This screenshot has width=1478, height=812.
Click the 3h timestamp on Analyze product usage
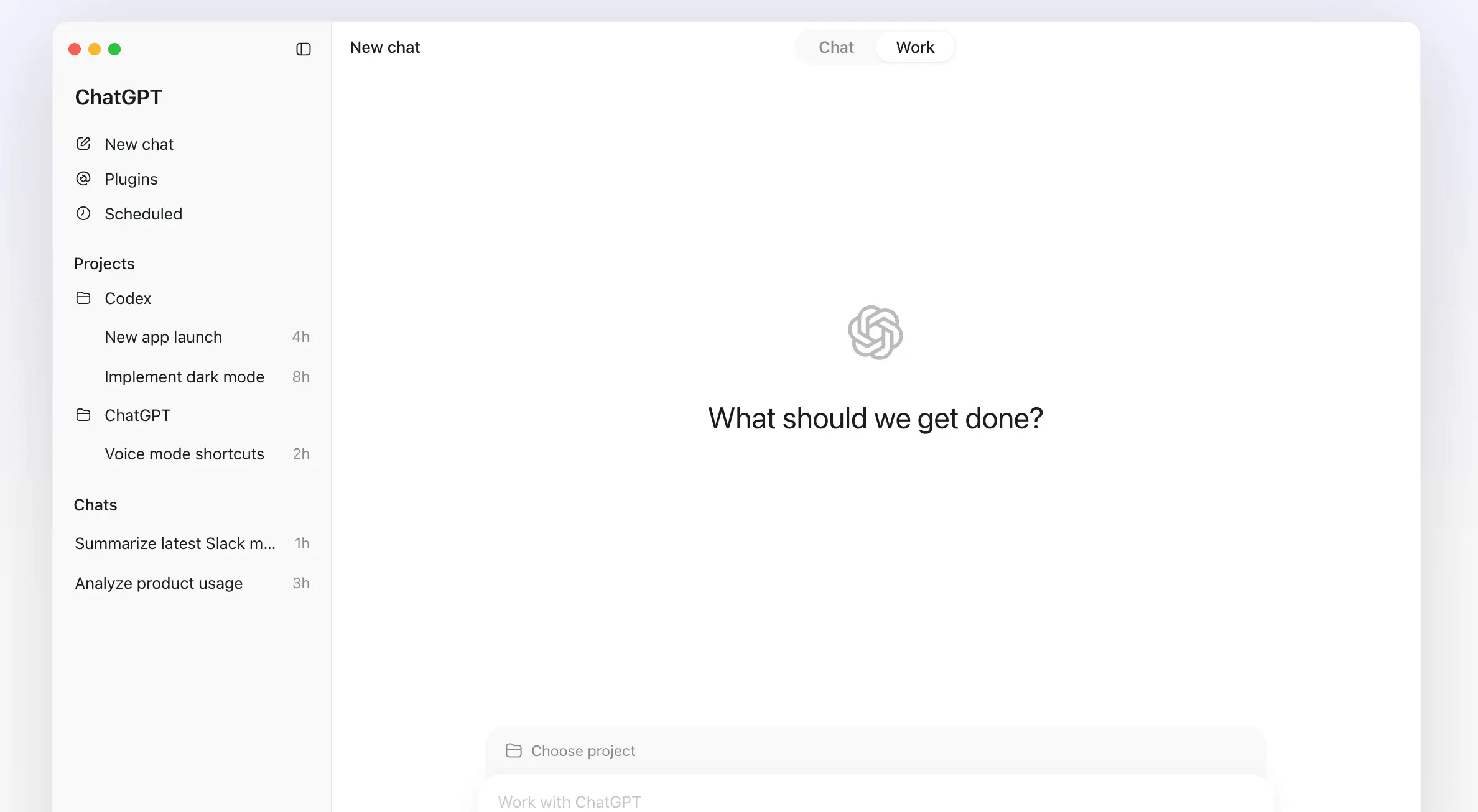pos(301,583)
